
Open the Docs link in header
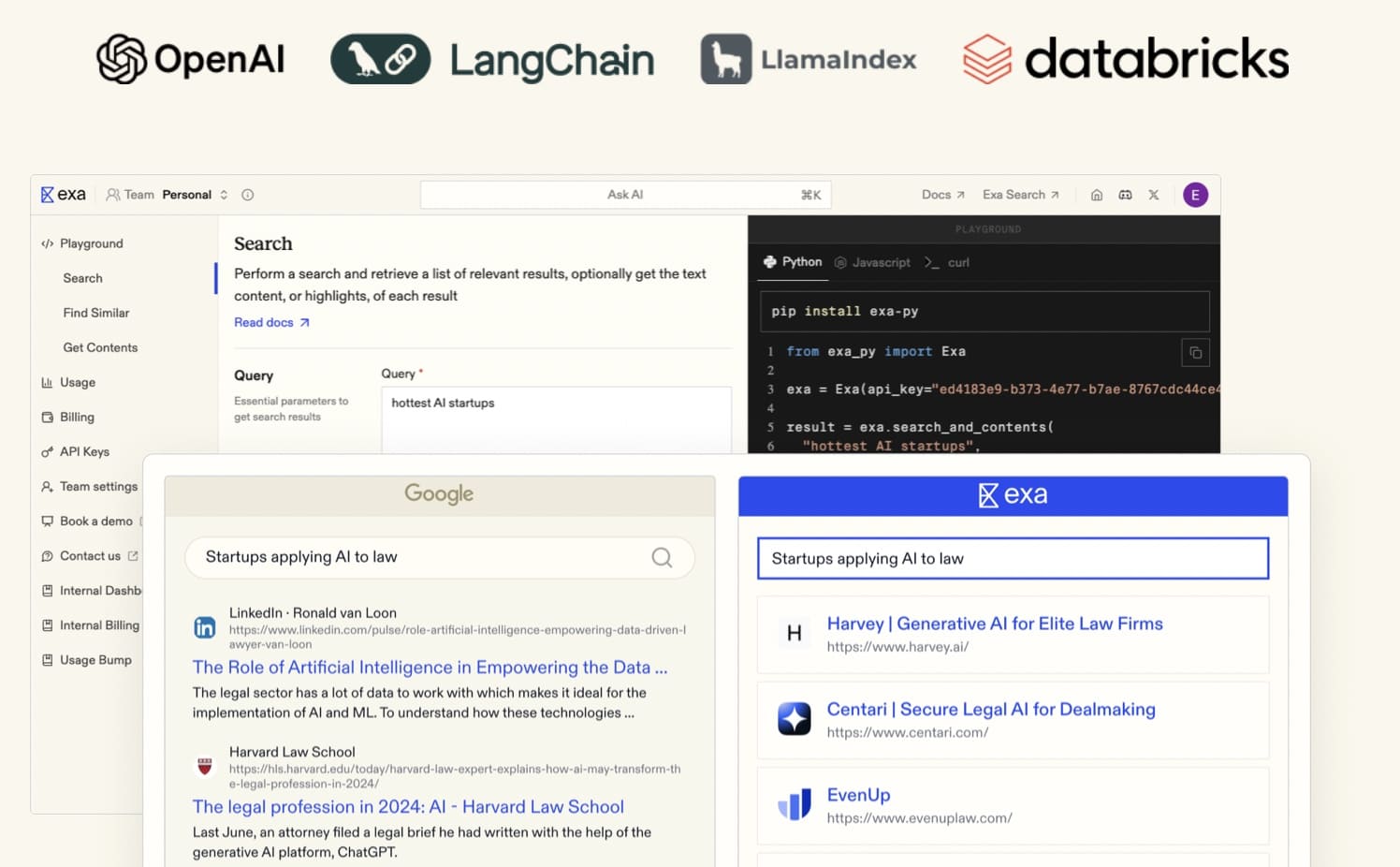coord(942,195)
